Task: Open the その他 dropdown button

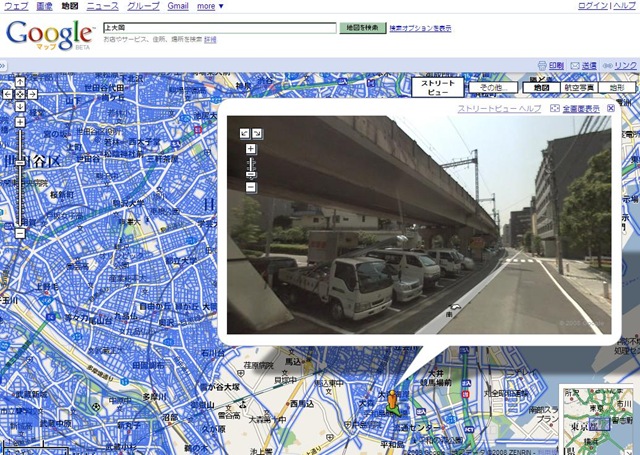Action: tap(493, 87)
